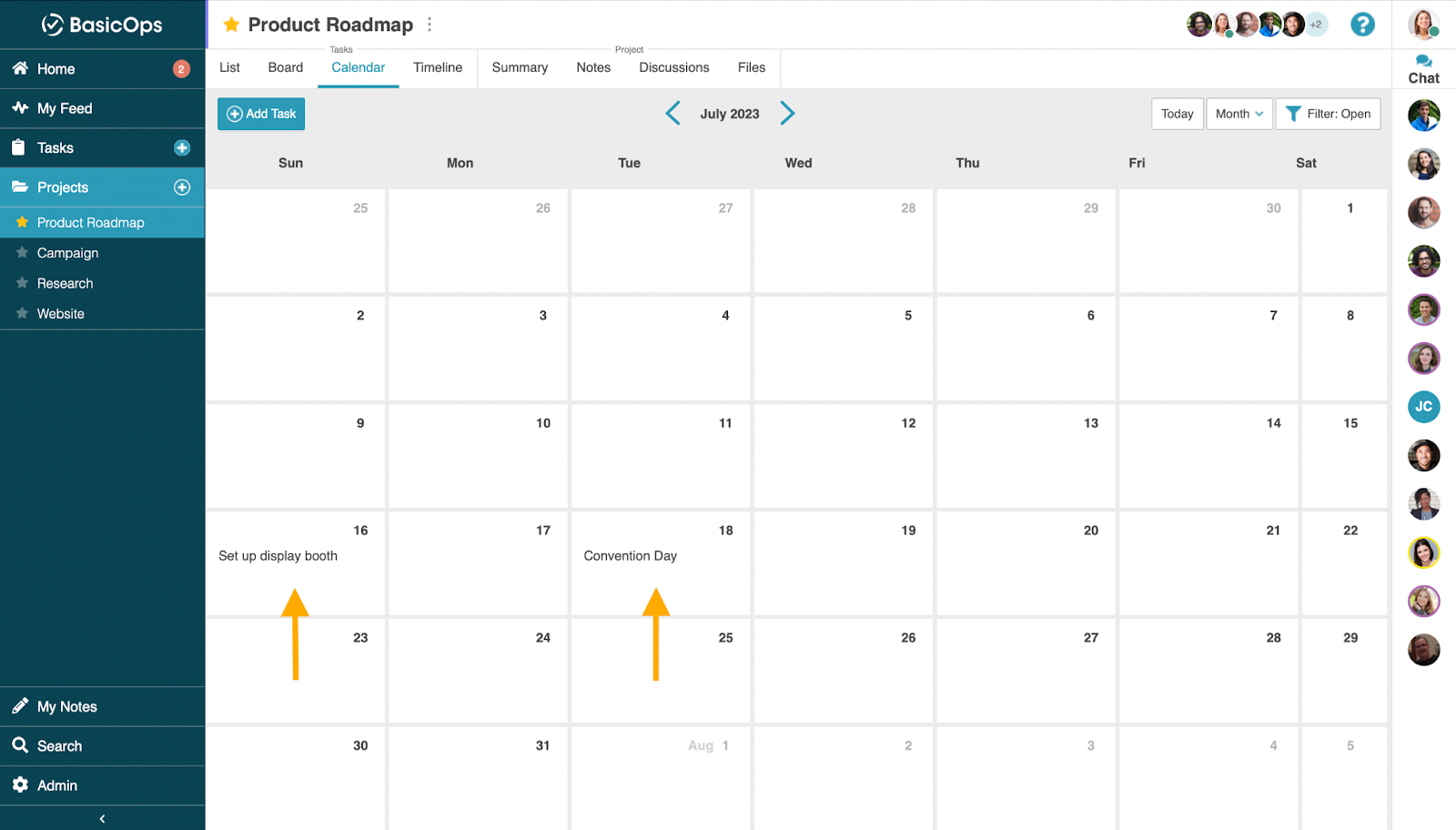Open the project options three-dot menu

[430, 25]
